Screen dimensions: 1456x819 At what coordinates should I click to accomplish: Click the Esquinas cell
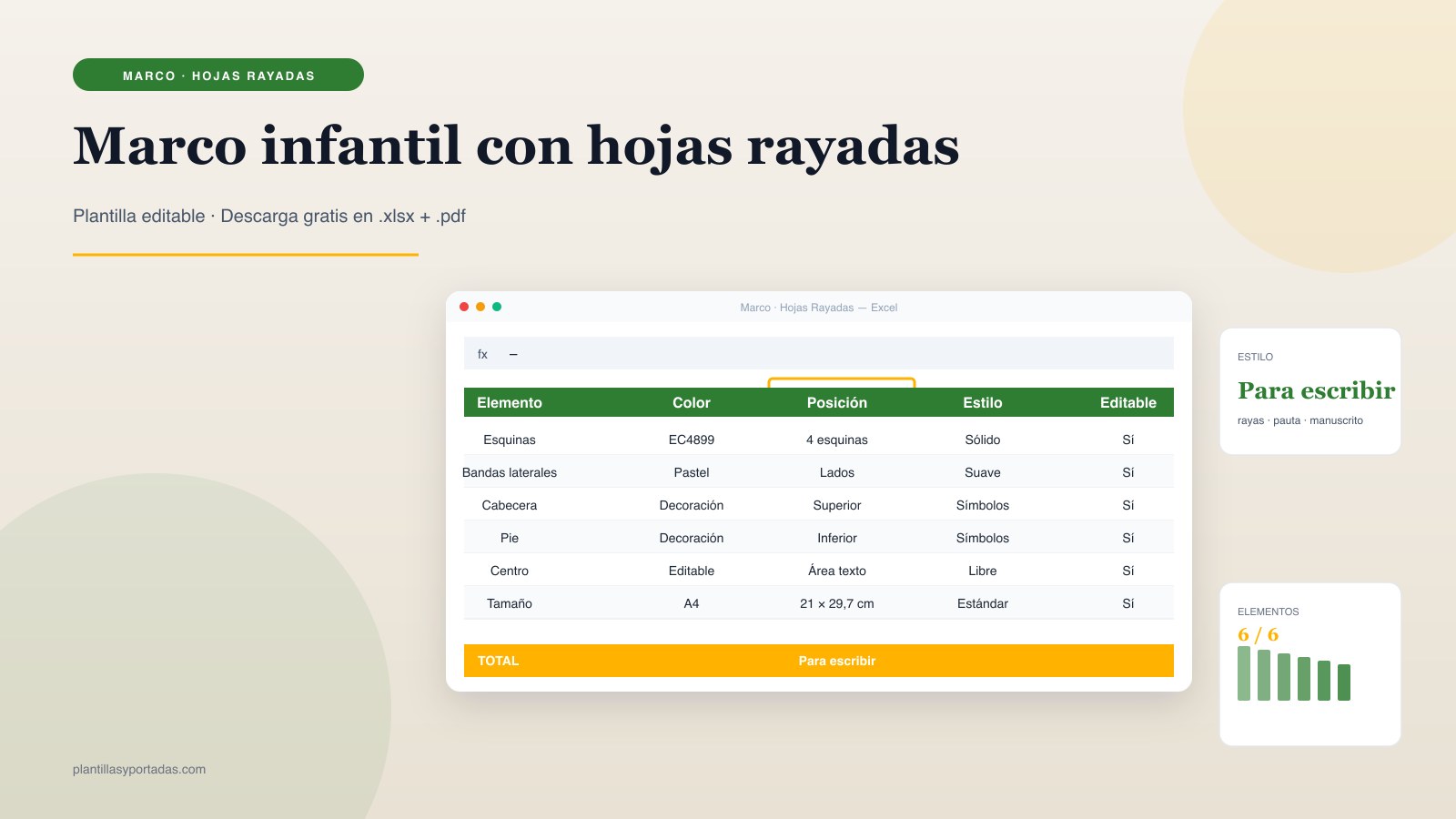pos(510,440)
